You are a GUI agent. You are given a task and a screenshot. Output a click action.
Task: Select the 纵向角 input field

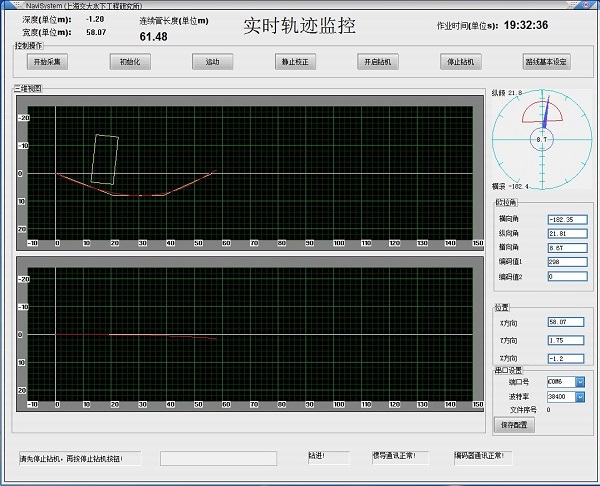566,233
